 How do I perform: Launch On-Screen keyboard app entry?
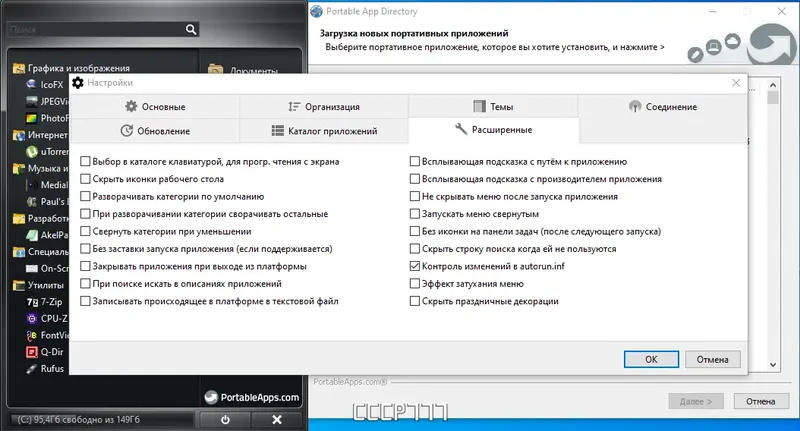[x=47, y=268]
